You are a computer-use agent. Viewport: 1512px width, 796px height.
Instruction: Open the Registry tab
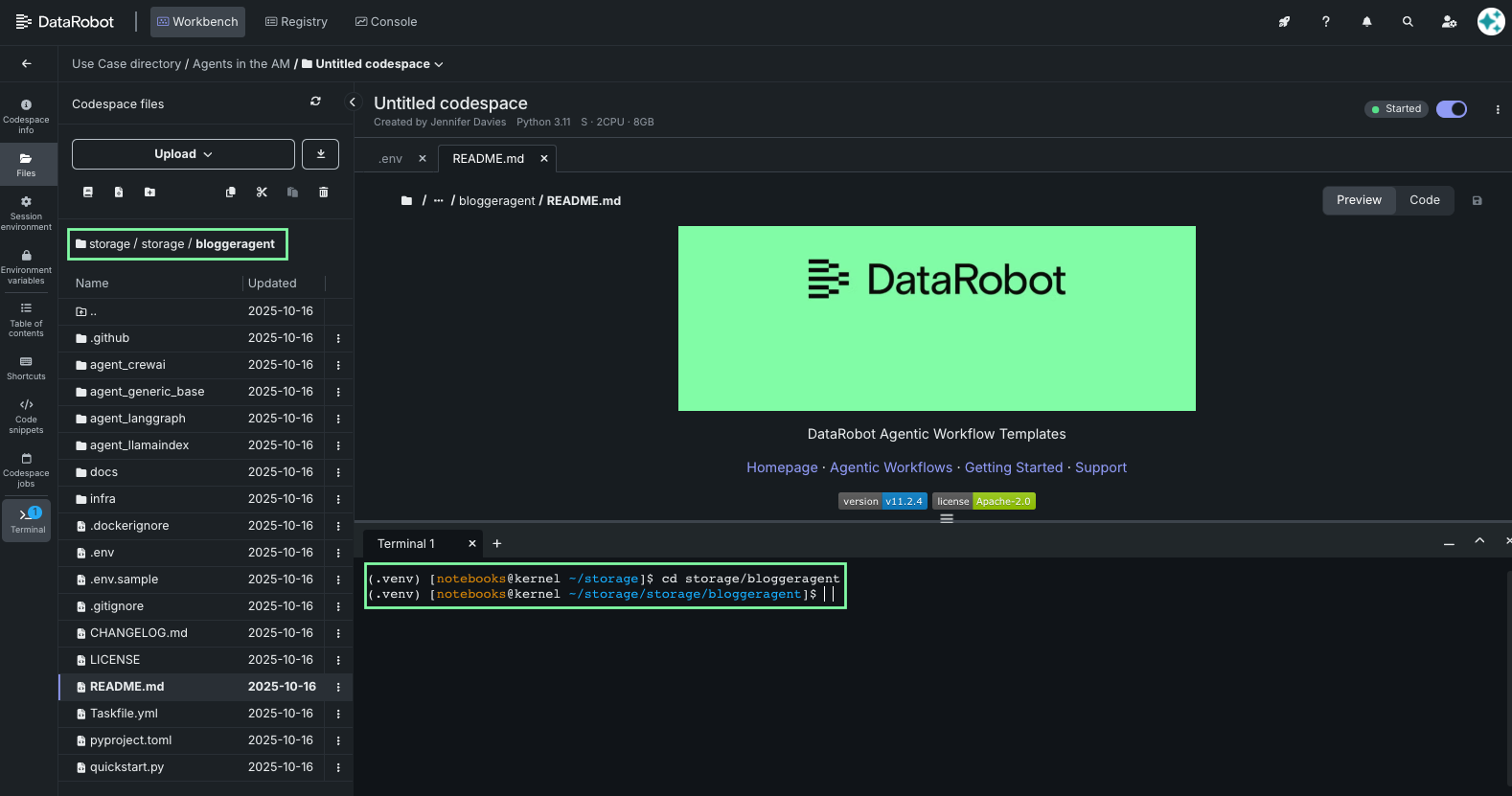click(296, 22)
